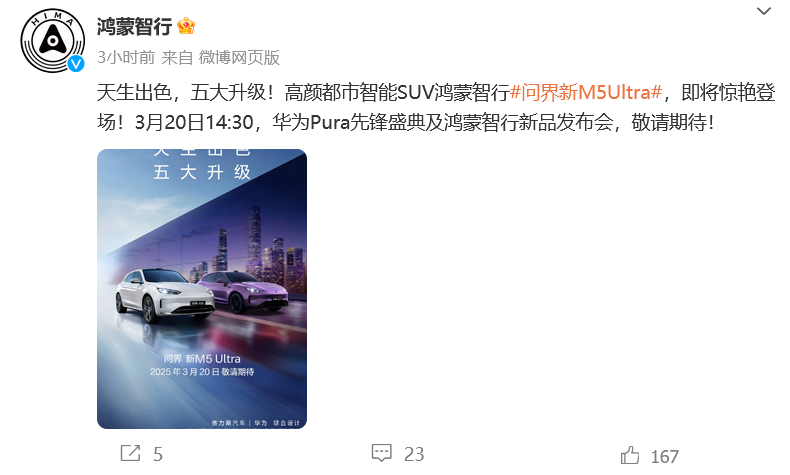
Task: Click the crown membership icon beside username
Action: point(186,26)
